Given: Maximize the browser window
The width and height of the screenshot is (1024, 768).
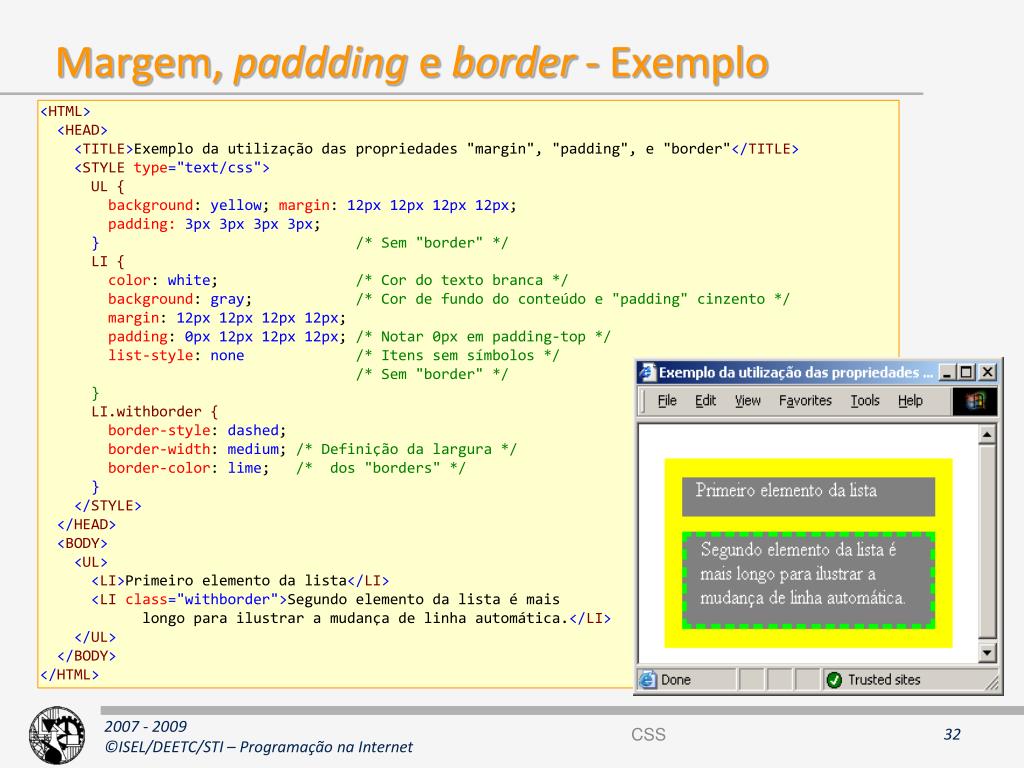Looking at the screenshot, I should click(966, 372).
